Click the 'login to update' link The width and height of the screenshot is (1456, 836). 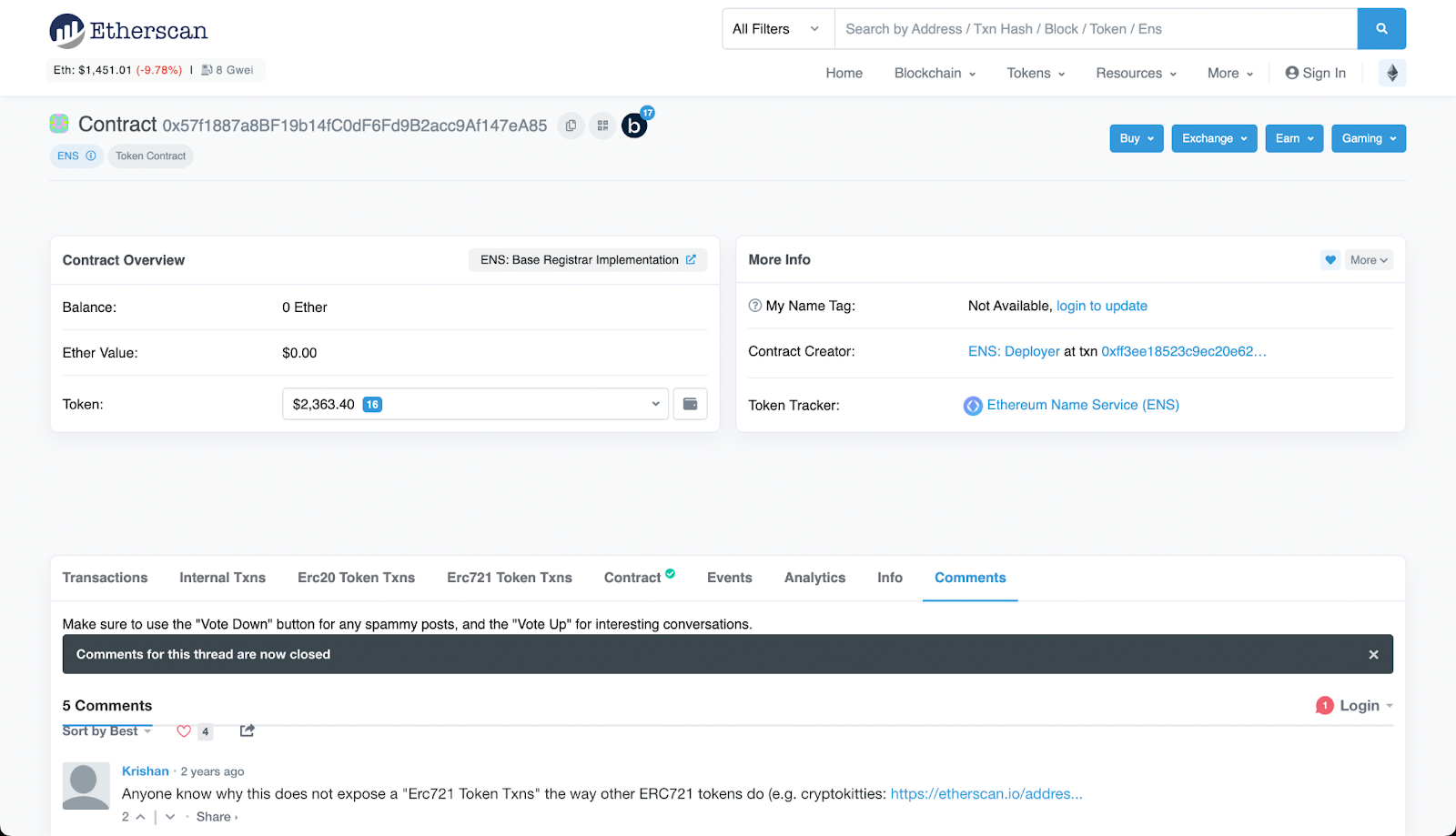pos(1102,306)
